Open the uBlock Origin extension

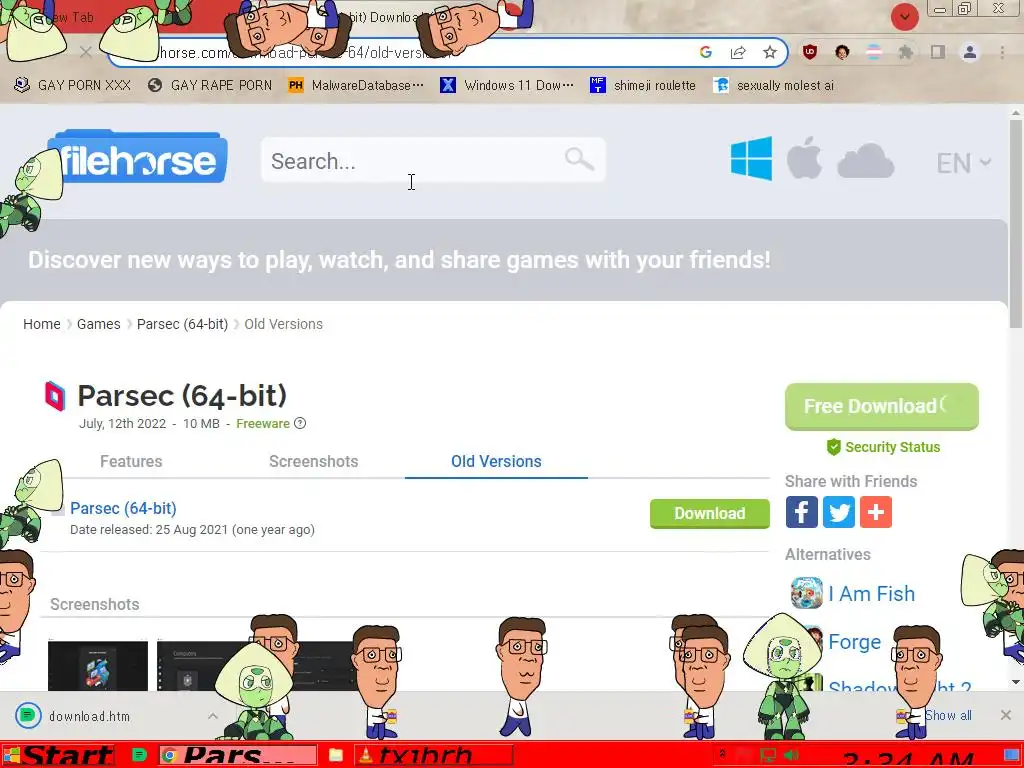coord(810,52)
